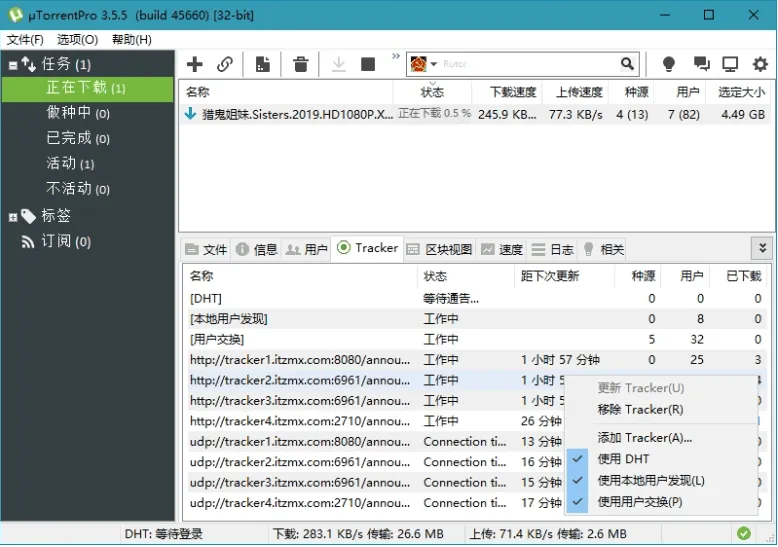The image size is (778, 547).
Task: Click the search magnifier icon
Action: [627, 64]
